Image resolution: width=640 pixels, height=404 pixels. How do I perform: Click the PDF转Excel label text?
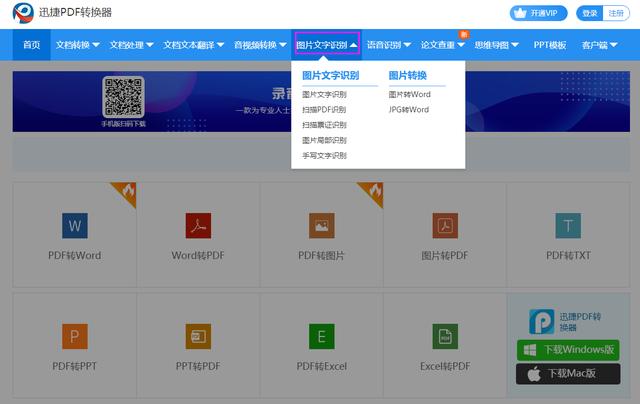point(322,366)
